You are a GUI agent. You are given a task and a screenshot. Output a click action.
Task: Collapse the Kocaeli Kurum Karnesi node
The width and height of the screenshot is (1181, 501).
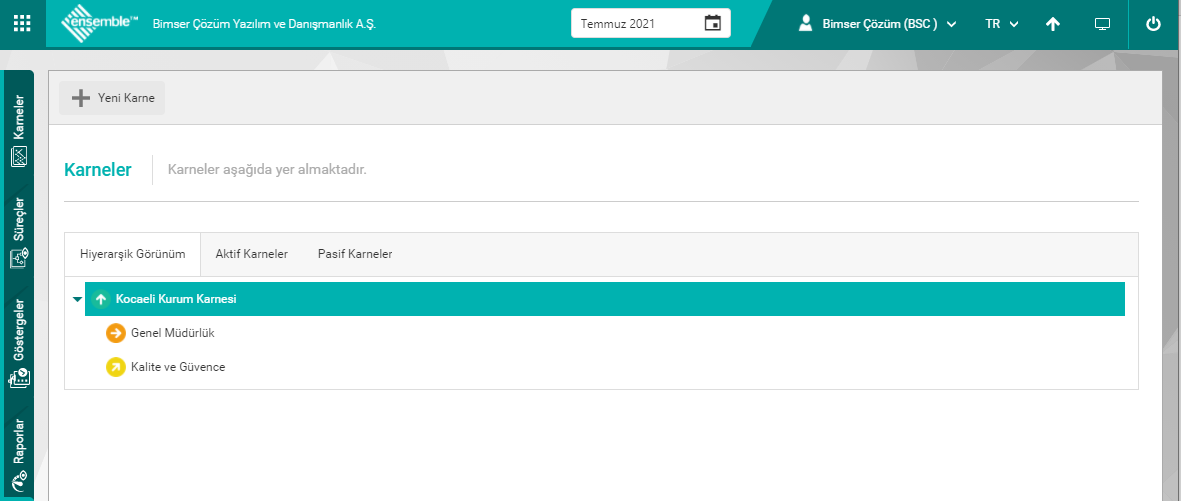click(x=76, y=299)
